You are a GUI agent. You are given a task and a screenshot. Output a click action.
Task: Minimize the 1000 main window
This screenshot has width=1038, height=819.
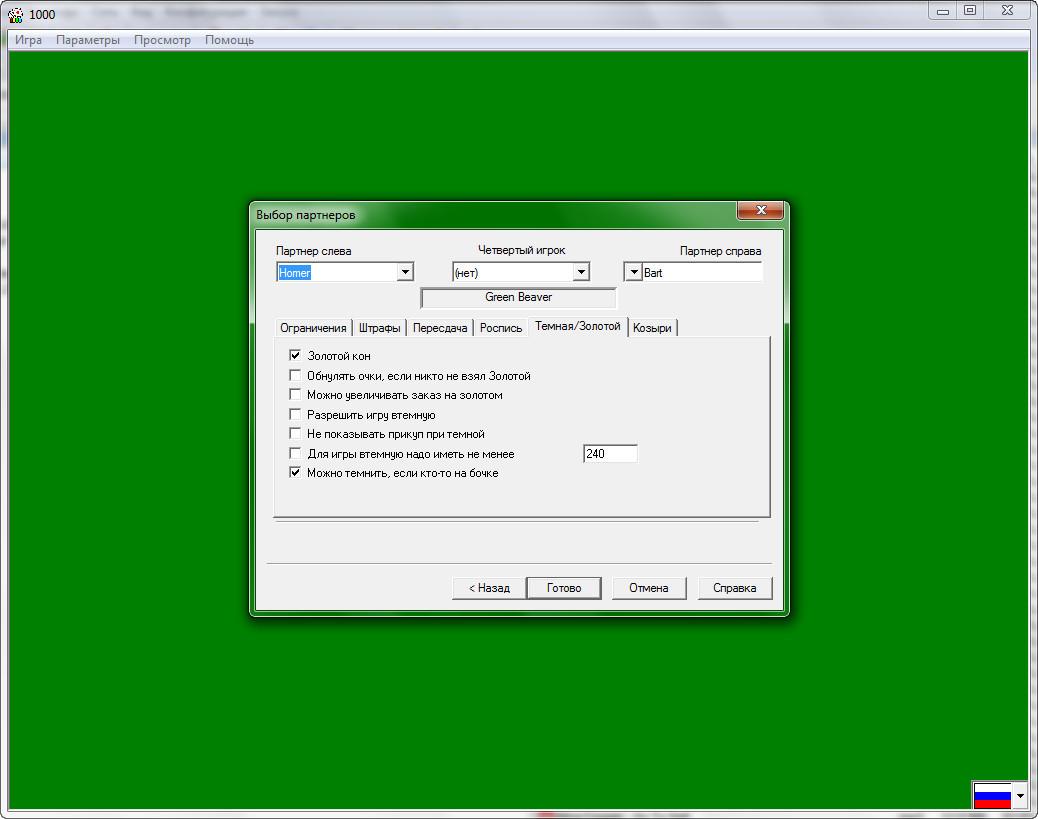(943, 11)
